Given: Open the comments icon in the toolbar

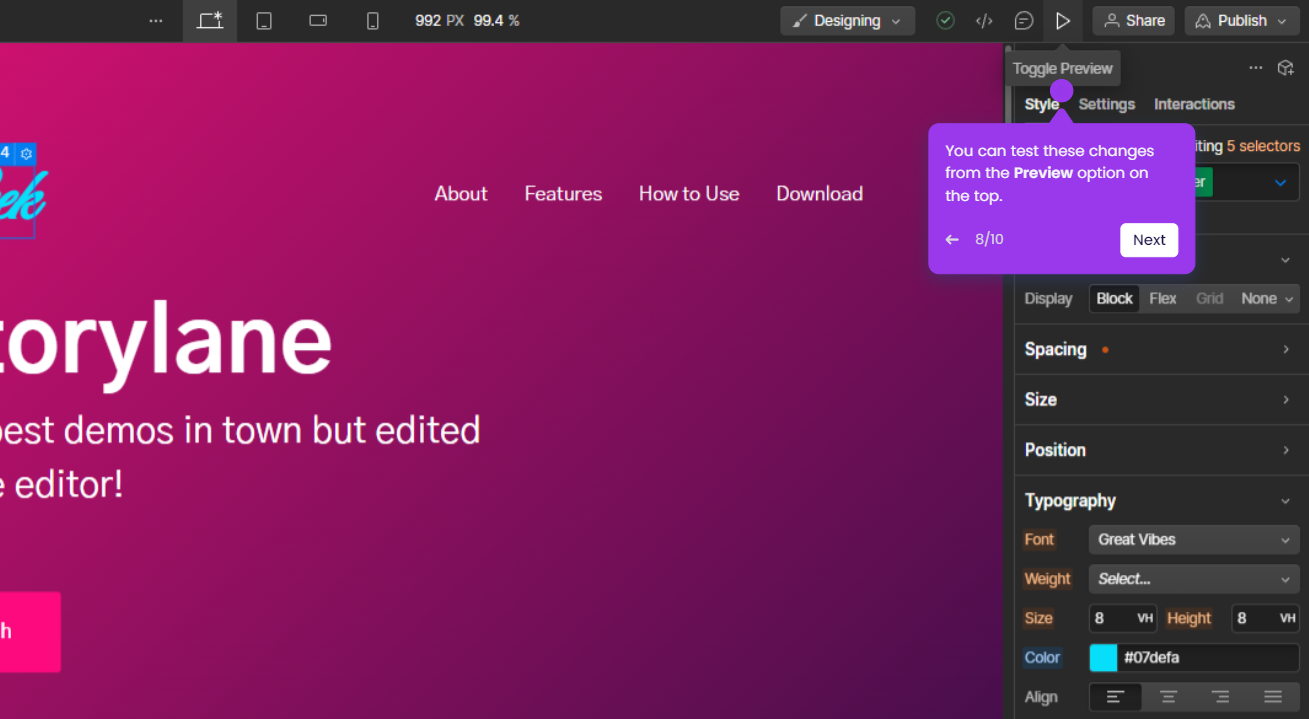Looking at the screenshot, I should click(1023, 20).
